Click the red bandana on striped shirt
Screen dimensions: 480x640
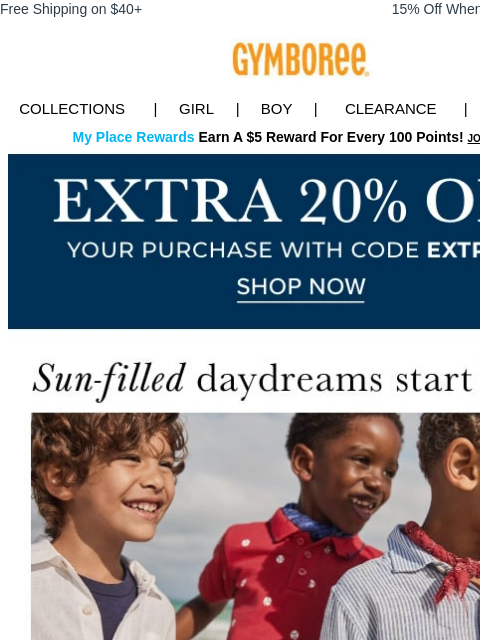tap(447, 560)
